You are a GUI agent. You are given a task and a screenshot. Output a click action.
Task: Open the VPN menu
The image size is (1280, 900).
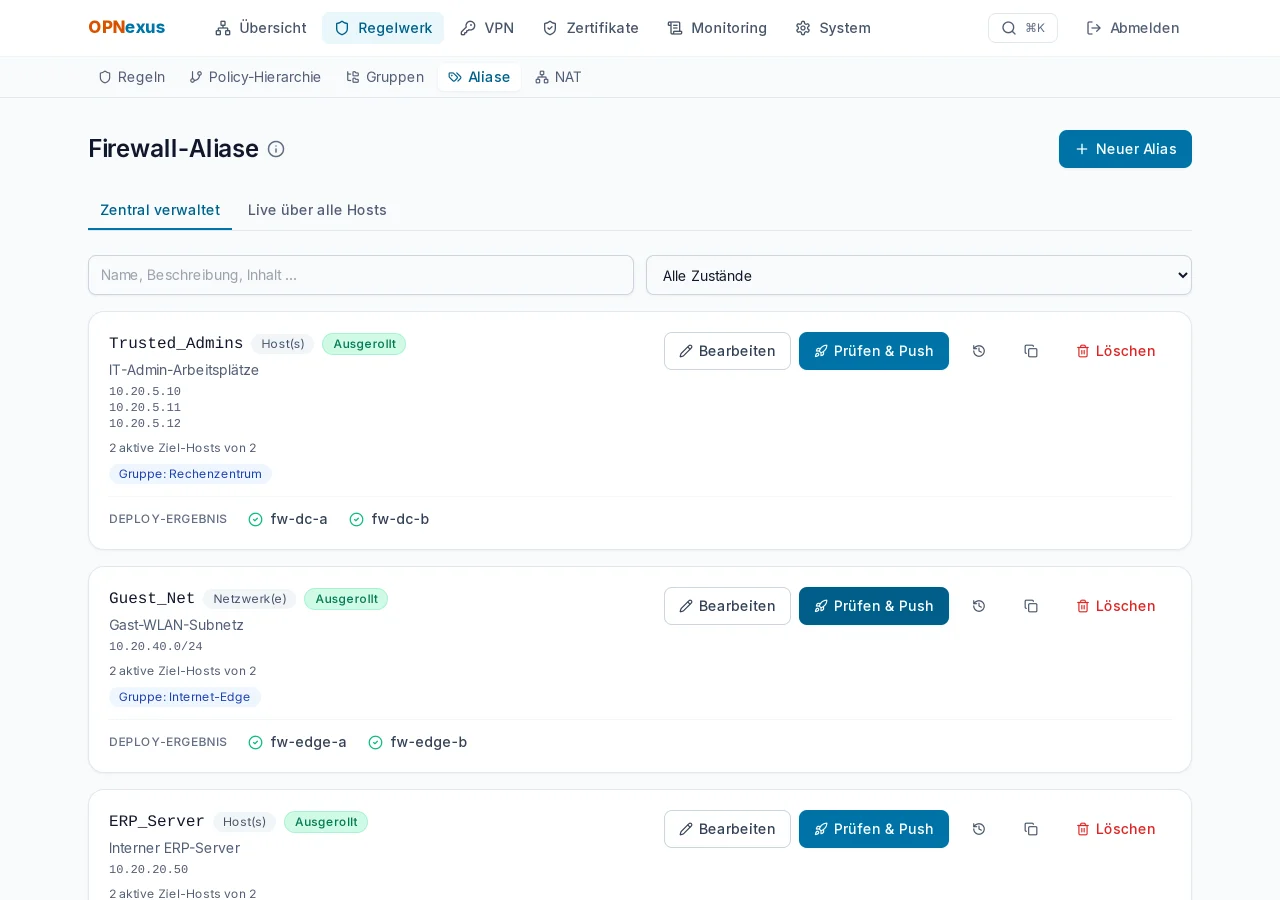pos(487,28)
